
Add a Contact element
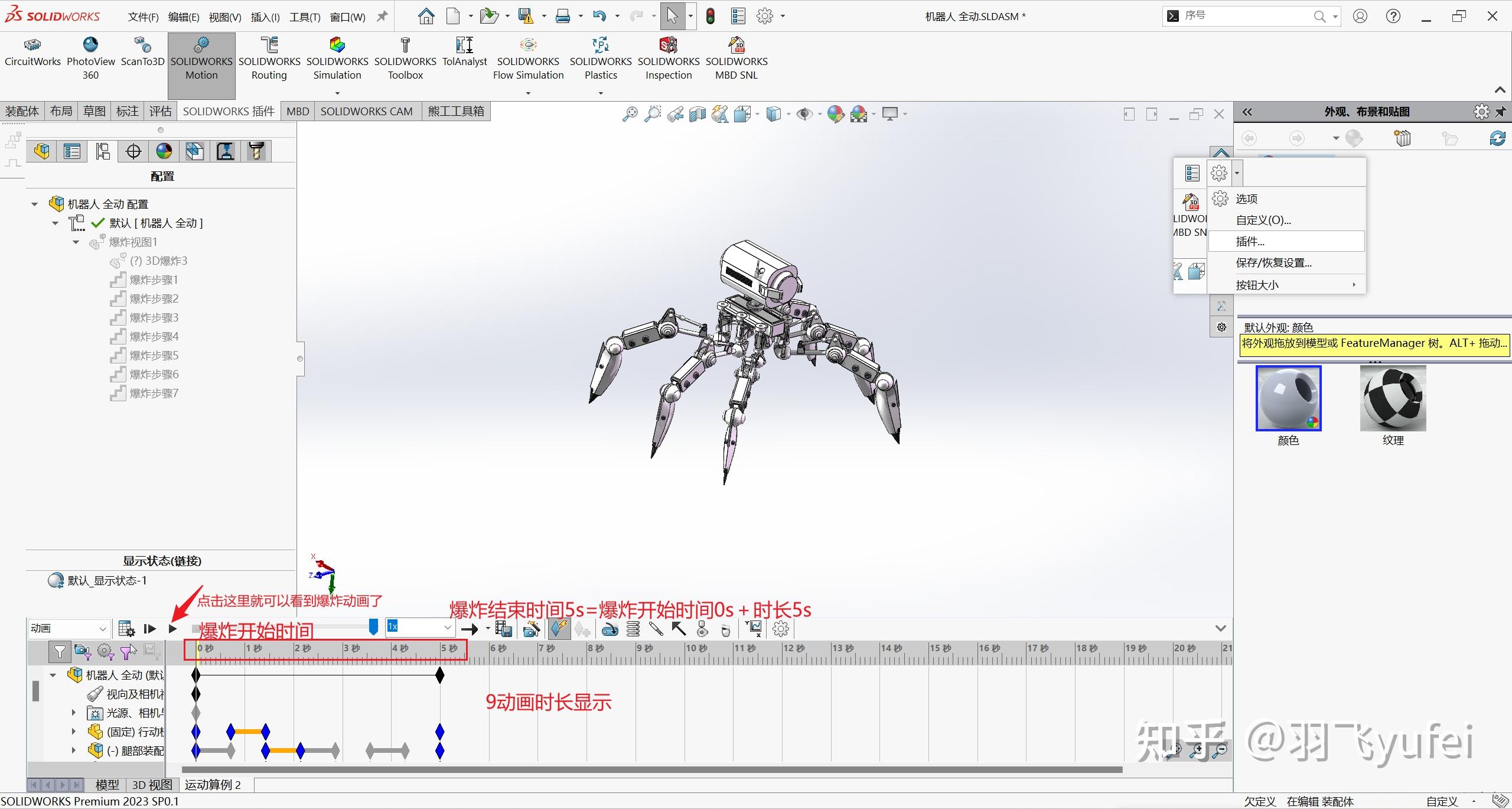pyautogui.click(x=702, y=629)
